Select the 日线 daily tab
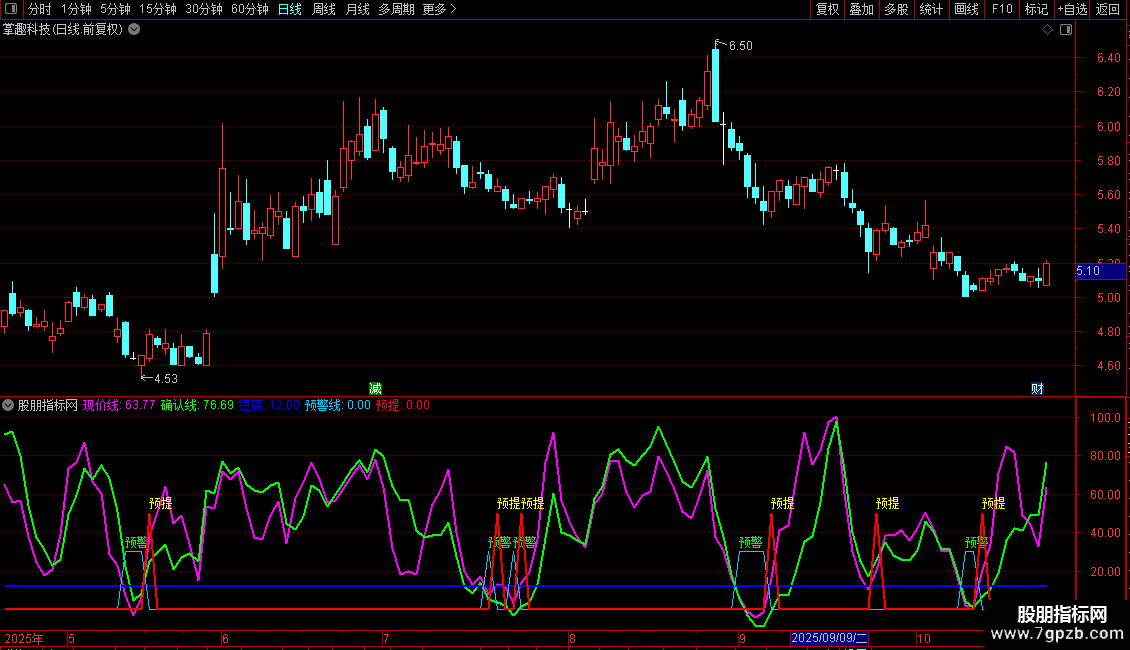The image size is (1130, 650). click(x=290, y=9)
